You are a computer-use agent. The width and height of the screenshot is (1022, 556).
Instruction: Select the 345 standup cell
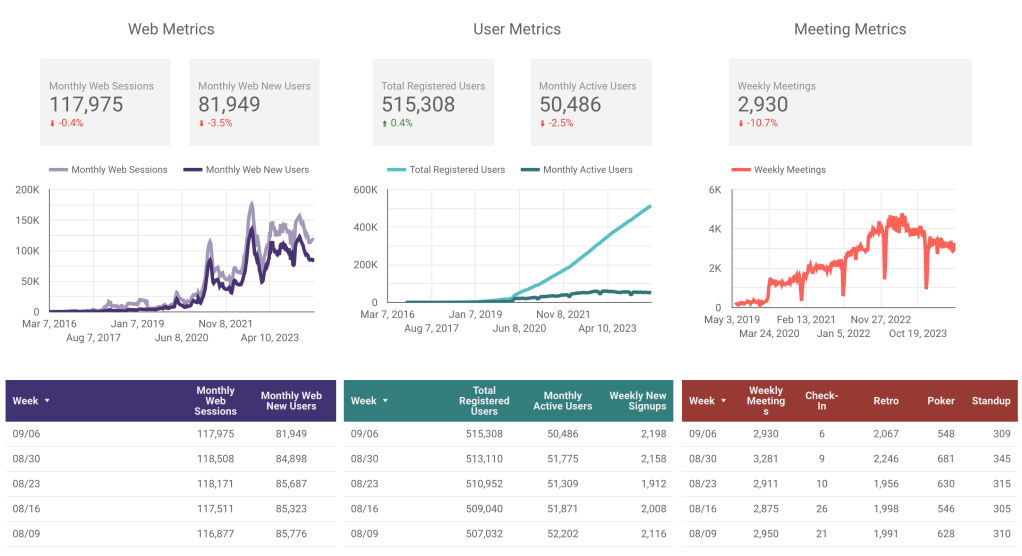[x=1002, y=459]
